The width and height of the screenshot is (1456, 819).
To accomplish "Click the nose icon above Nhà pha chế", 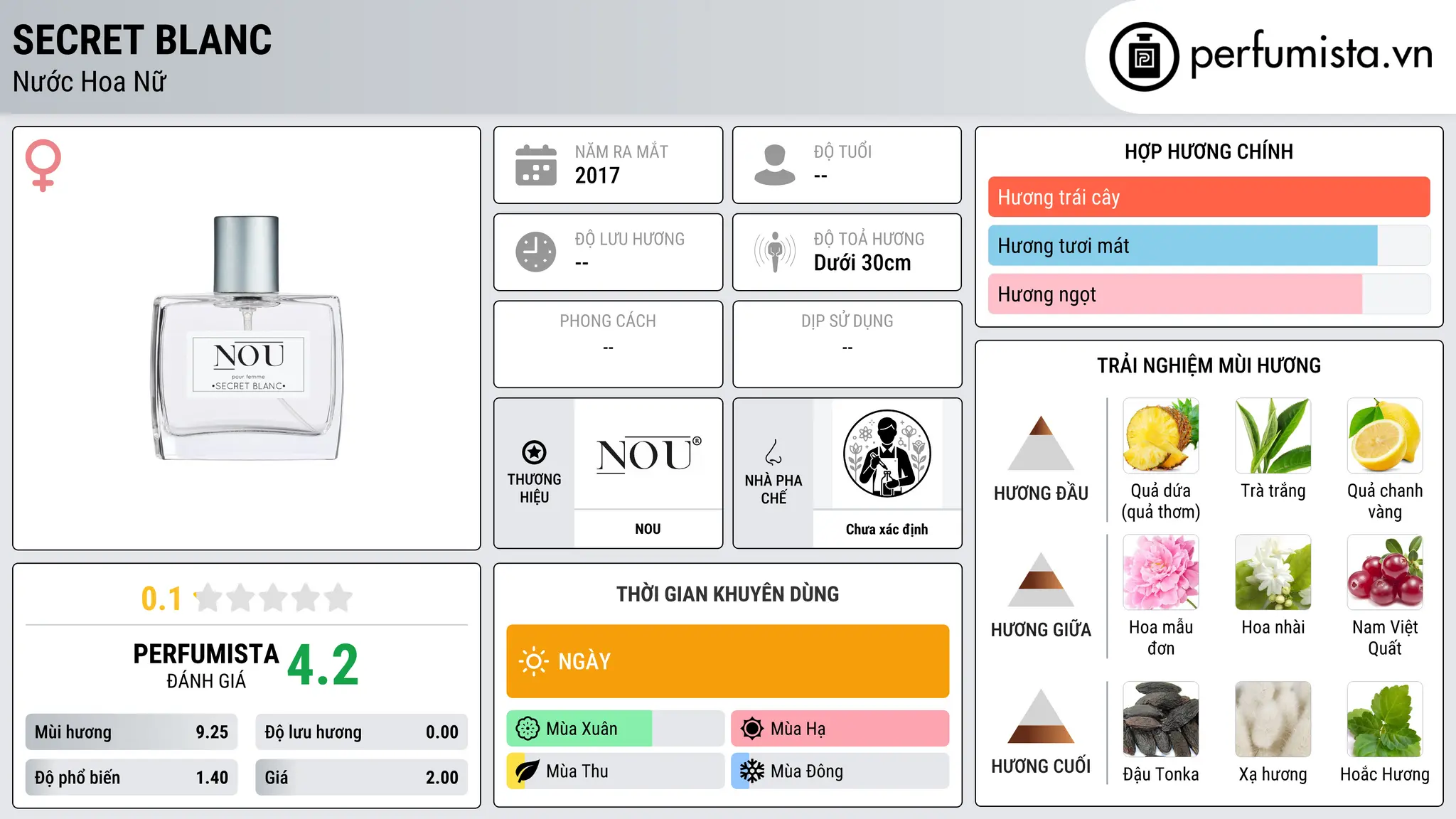I will [x=773, y=452].
